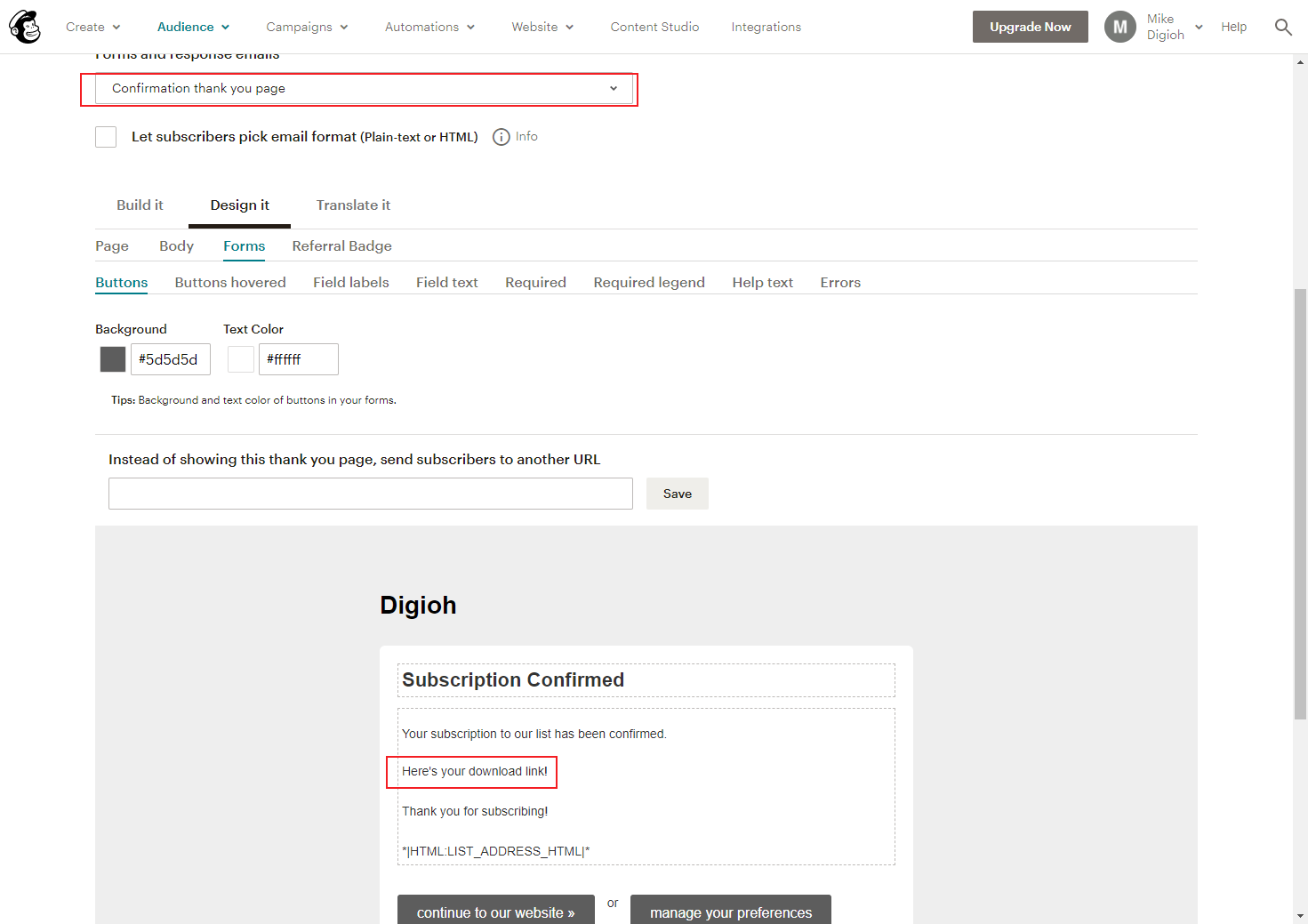
Task: Click the M user avatar
Action: (1119, 27)
